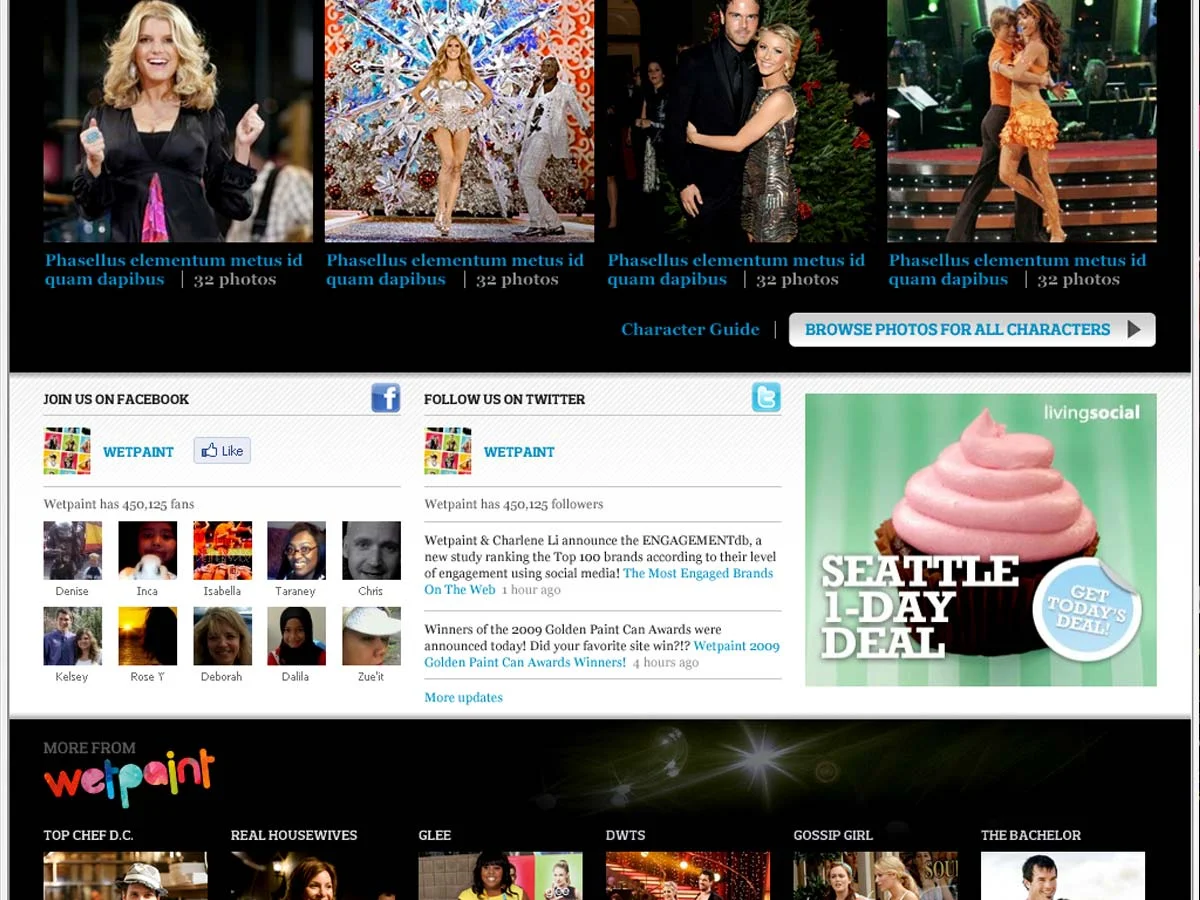The width and height of the screenshot is (1200, 900).
Task: Click WETPAINT link under Follow Us on Twitter
Action: point(519,452)
